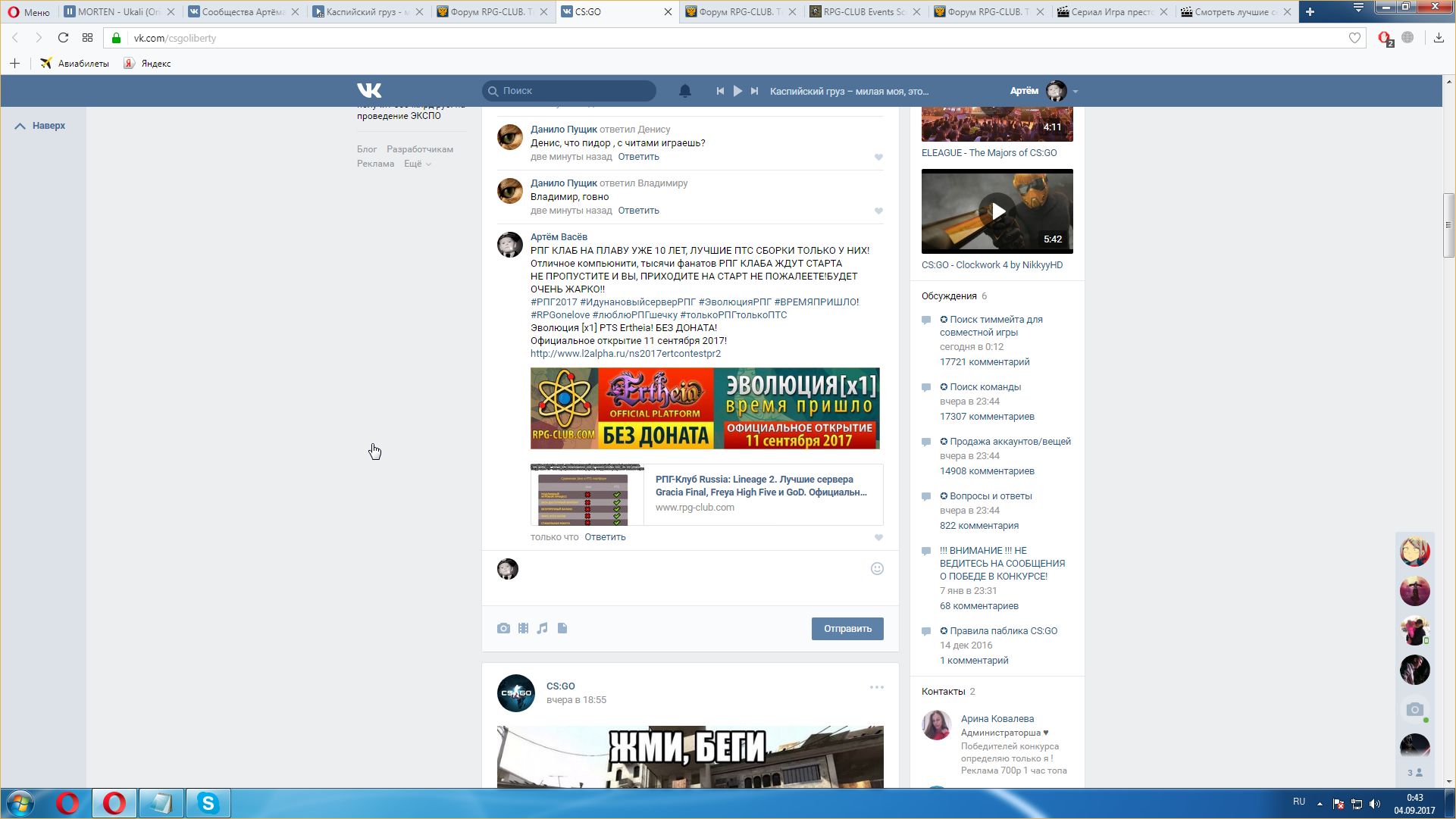Play the Clockwork 4 video
This screenshot has width=1456, height=819.
pyautogui.click(x=997, y=211)
